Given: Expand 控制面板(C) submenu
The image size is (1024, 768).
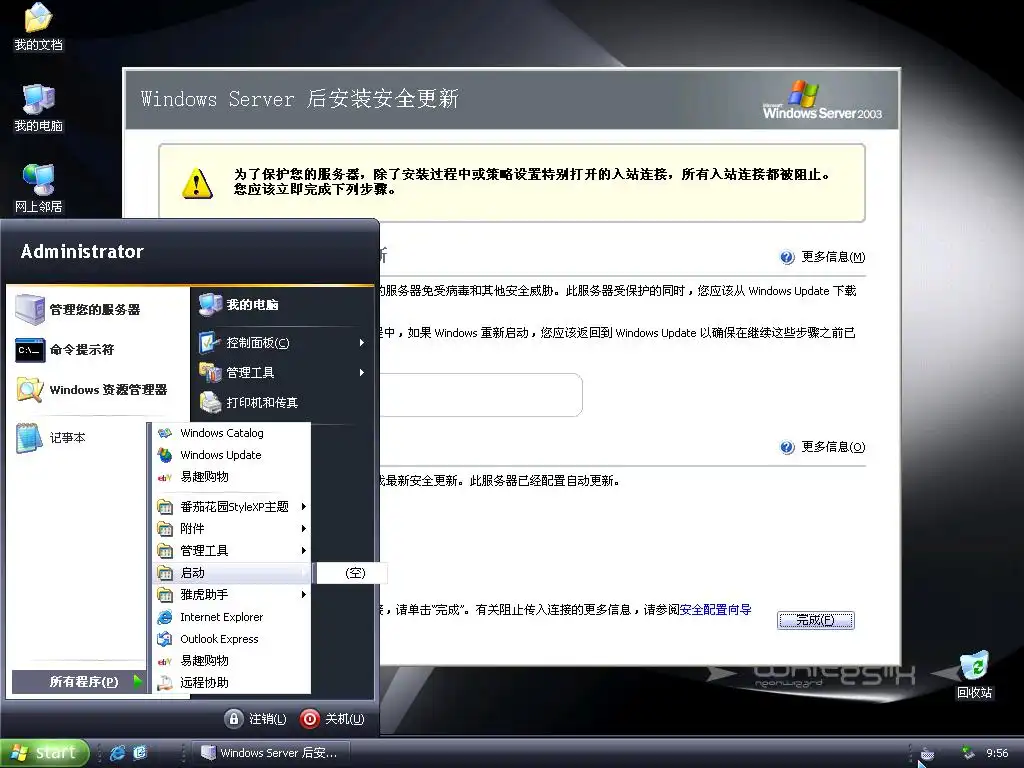Looking at the screenshot, I should pyautogui.click(x=283, y=343).
